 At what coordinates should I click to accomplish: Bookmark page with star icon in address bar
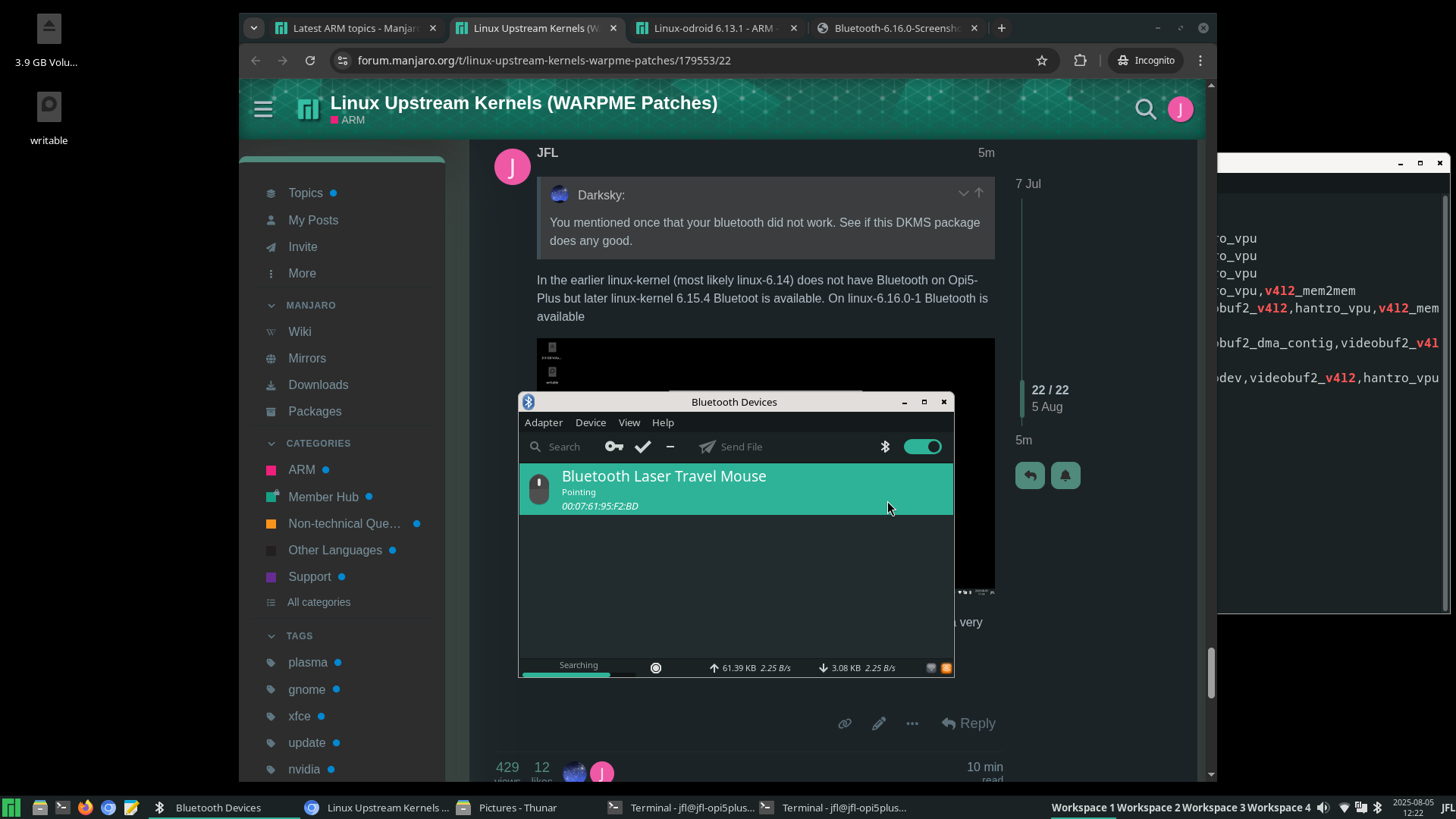[x=1042, y=61]
